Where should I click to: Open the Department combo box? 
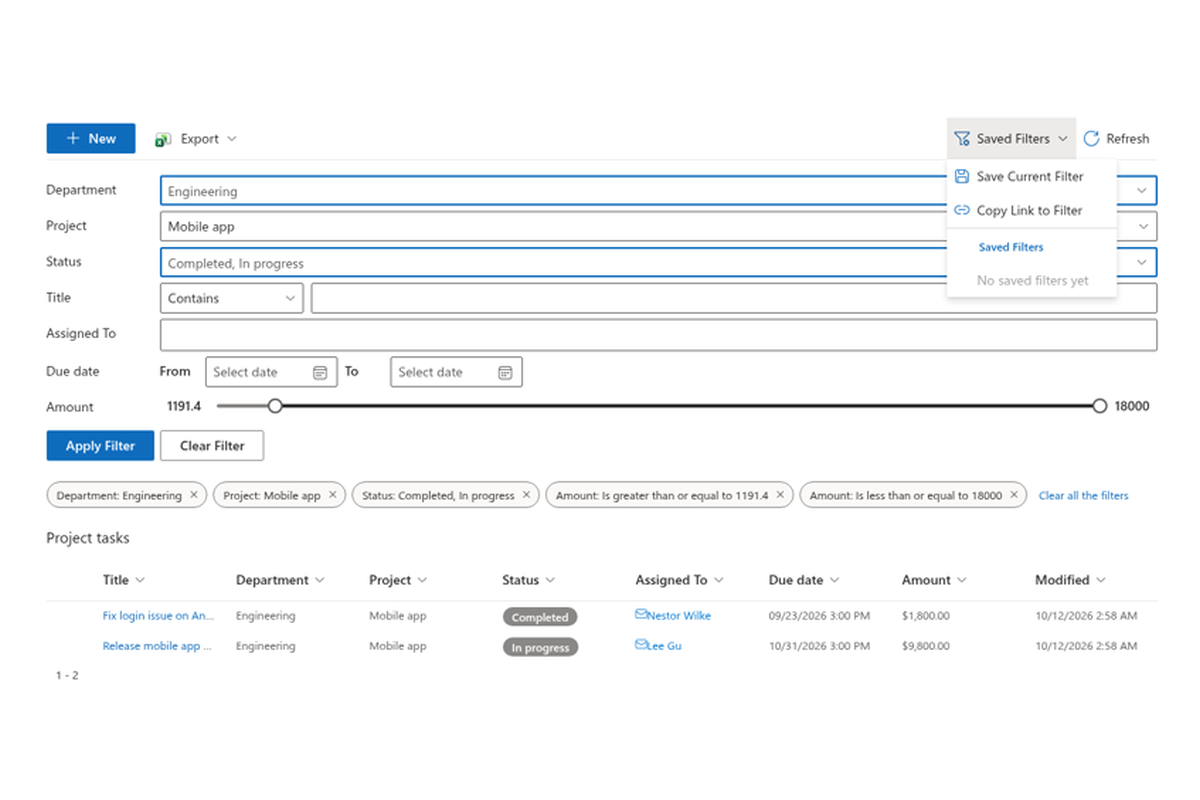pos(658,191)
